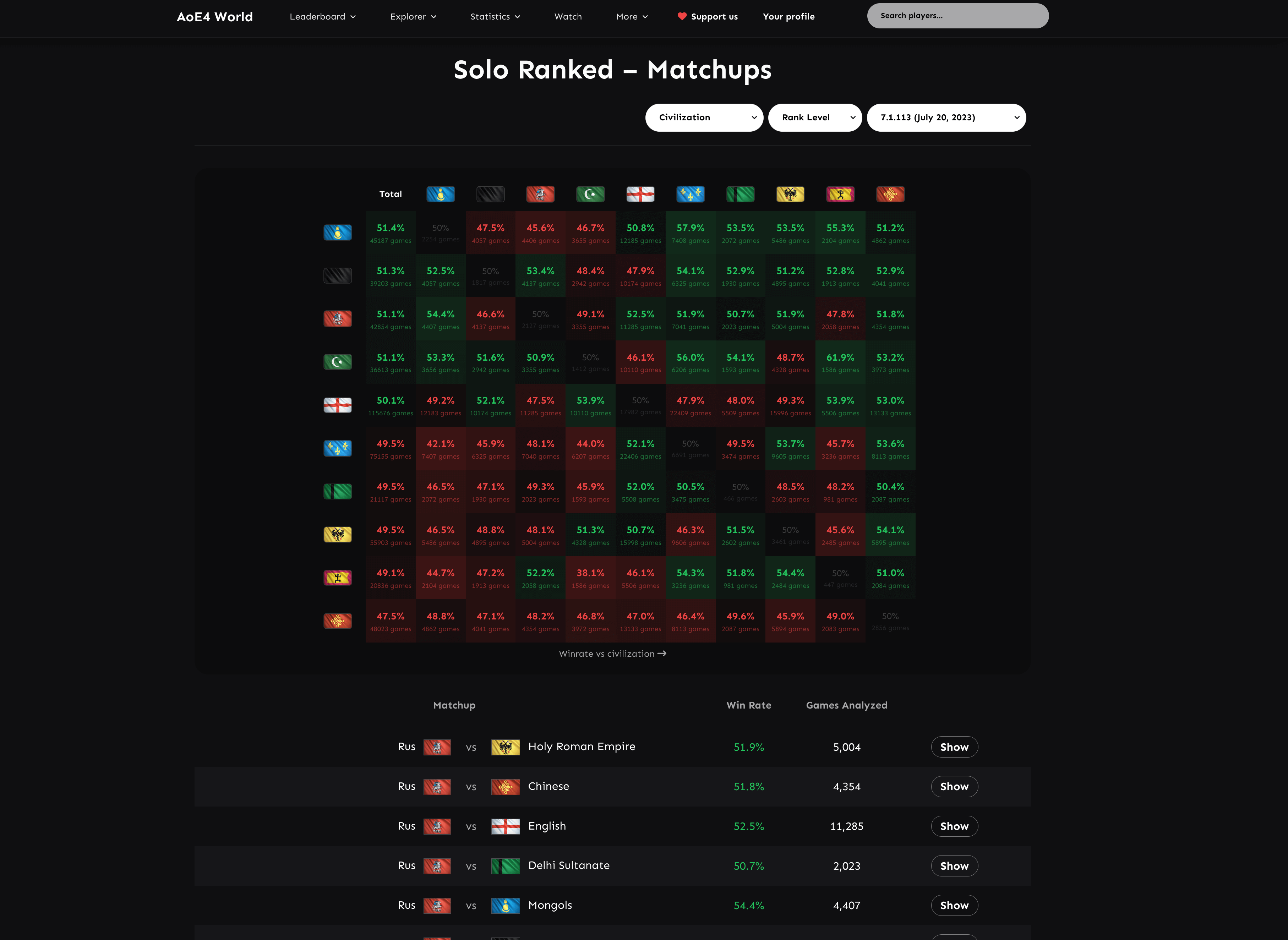The width and height of the screenshot is (1288, 940).
Task: Go to Your profile link
Action: [788, 16]
